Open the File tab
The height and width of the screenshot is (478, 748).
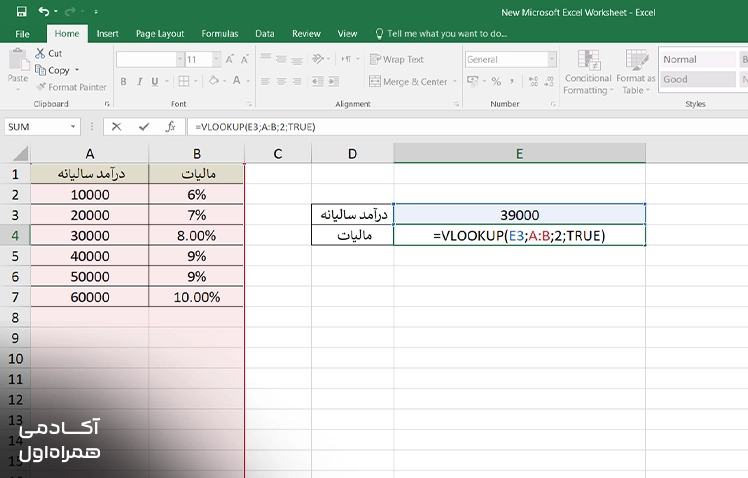[x=22, y=34]
